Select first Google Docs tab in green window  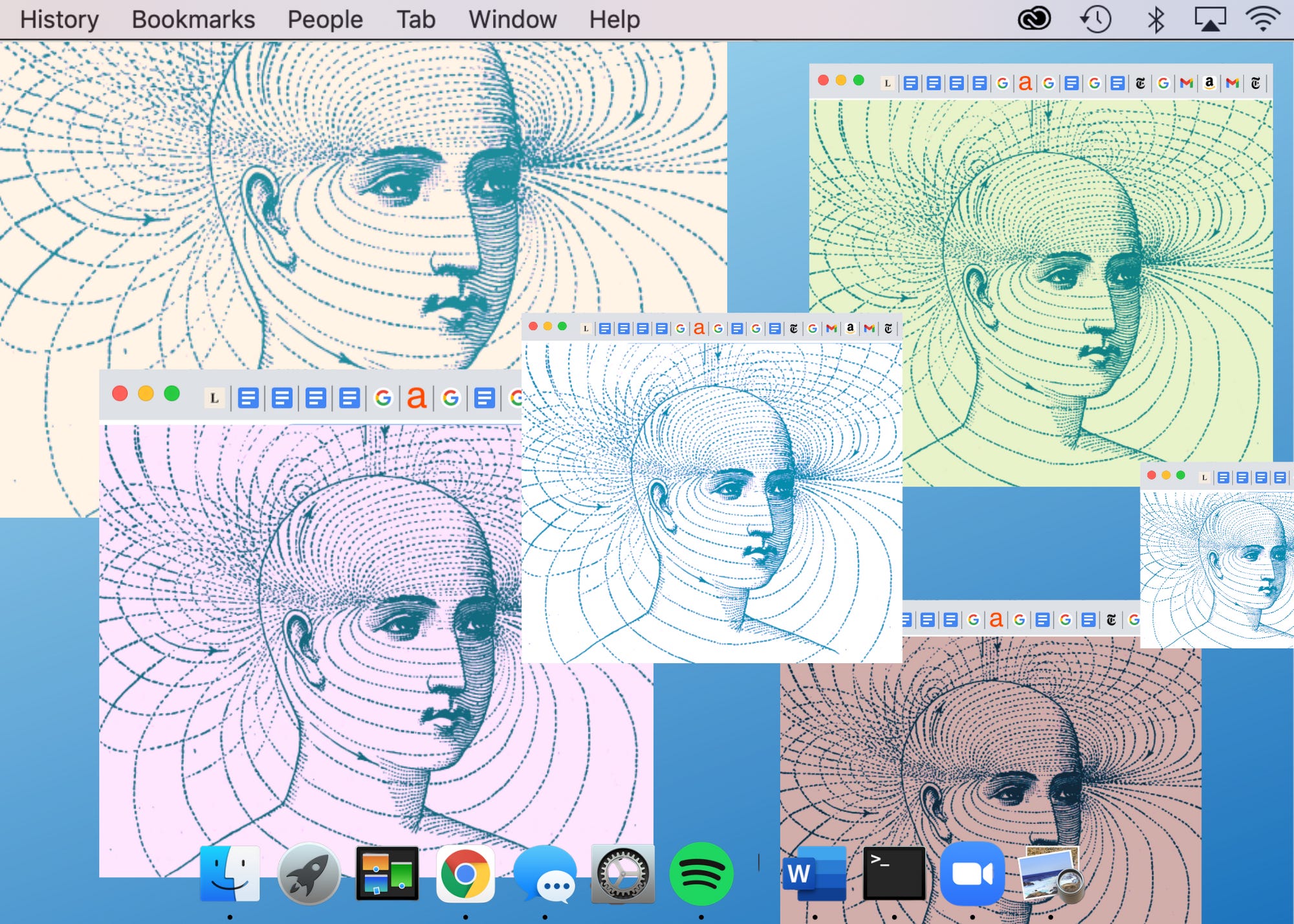pyautogui.click(x=910, y=83)
